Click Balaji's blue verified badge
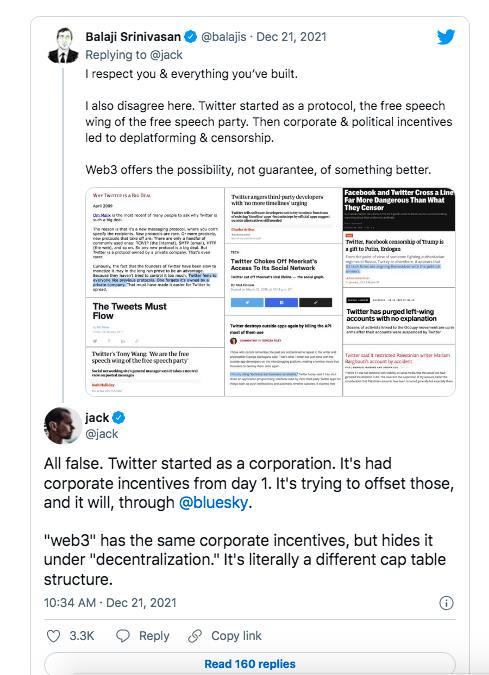The width and height of the screenshot is (489, 675). [190, 37]
